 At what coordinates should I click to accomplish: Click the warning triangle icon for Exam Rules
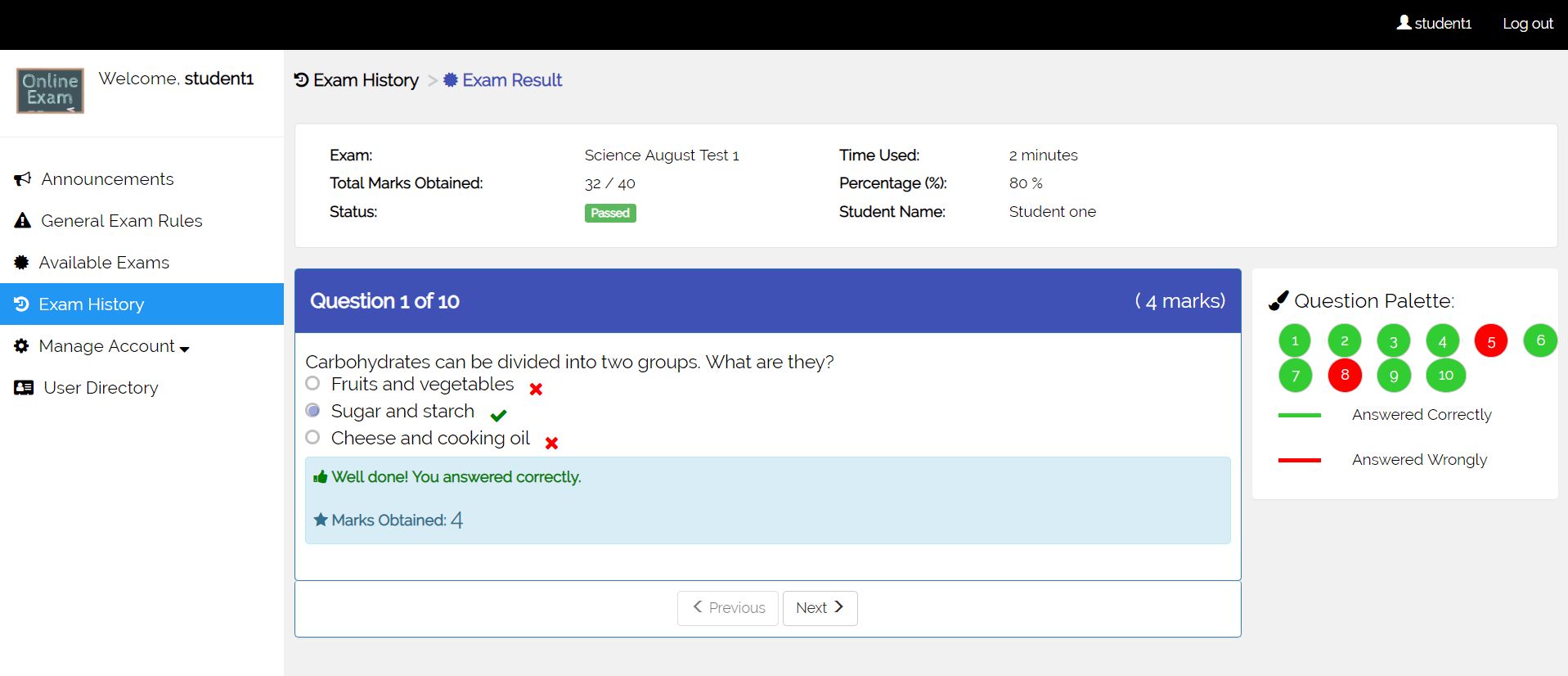pos(23,221)
